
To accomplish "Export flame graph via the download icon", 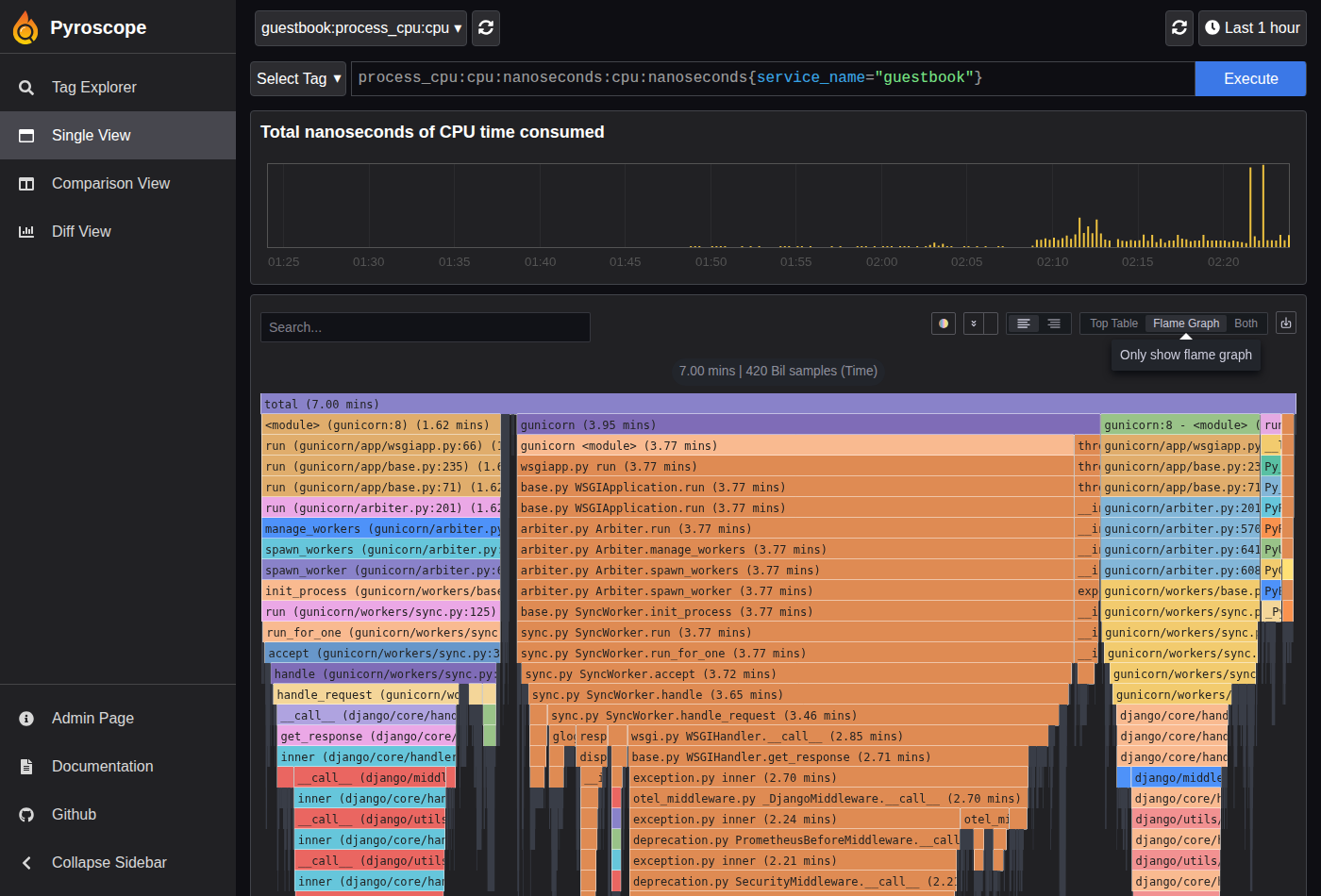I will coord(1286,324).
